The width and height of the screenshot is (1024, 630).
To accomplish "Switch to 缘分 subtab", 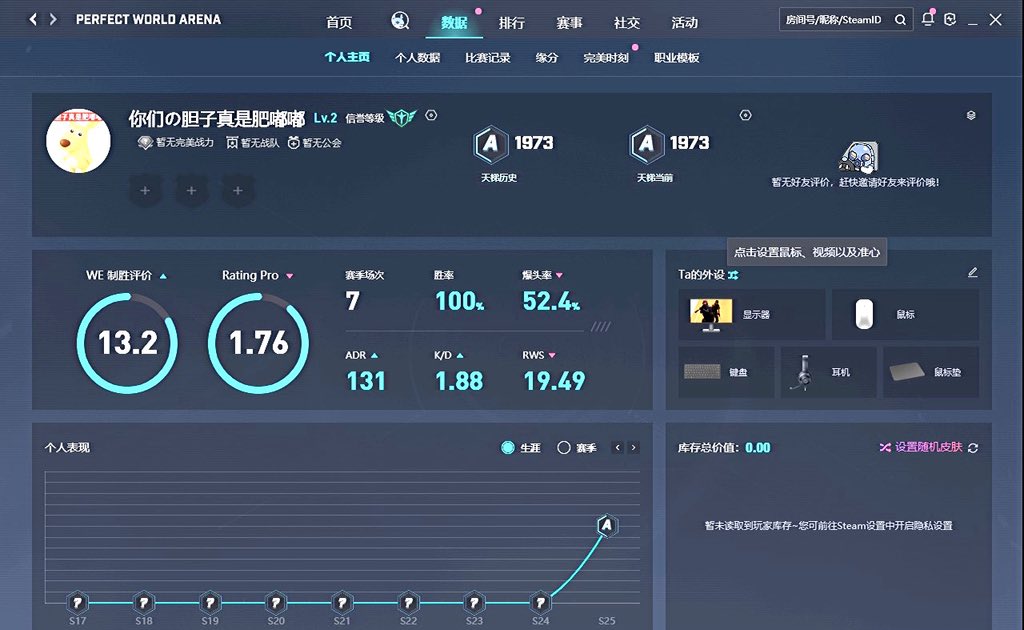I will [x=547, y=57].
